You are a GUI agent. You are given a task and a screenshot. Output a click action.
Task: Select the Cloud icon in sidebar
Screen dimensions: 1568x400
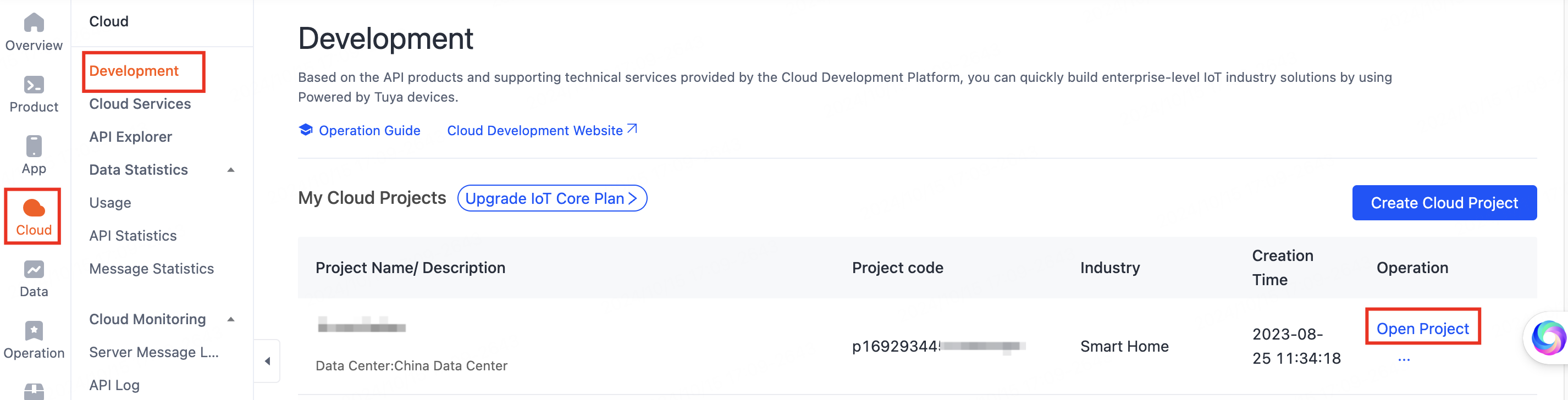tap(34, 208)
